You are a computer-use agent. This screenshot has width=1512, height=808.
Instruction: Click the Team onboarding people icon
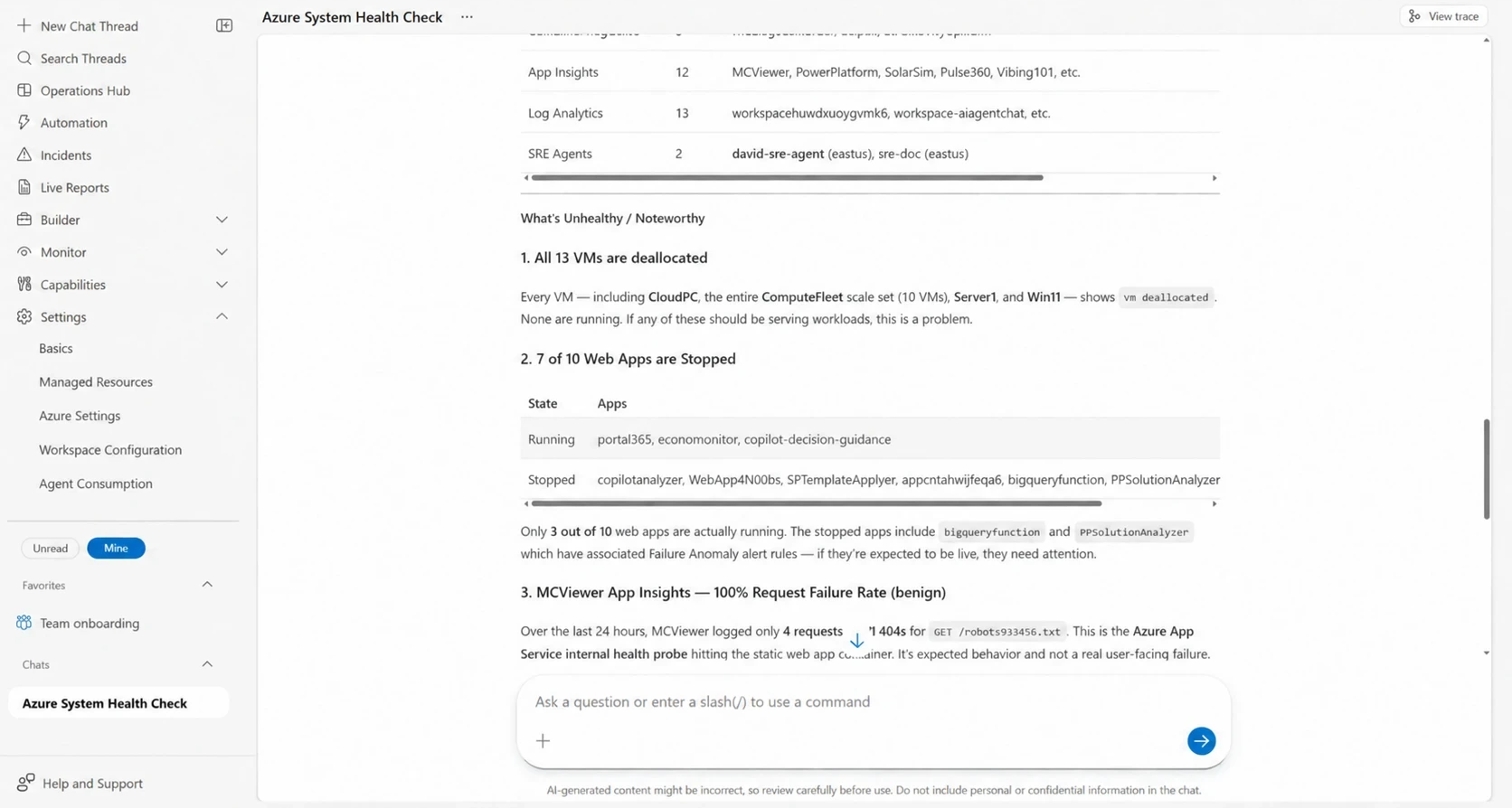coord(24,623)
